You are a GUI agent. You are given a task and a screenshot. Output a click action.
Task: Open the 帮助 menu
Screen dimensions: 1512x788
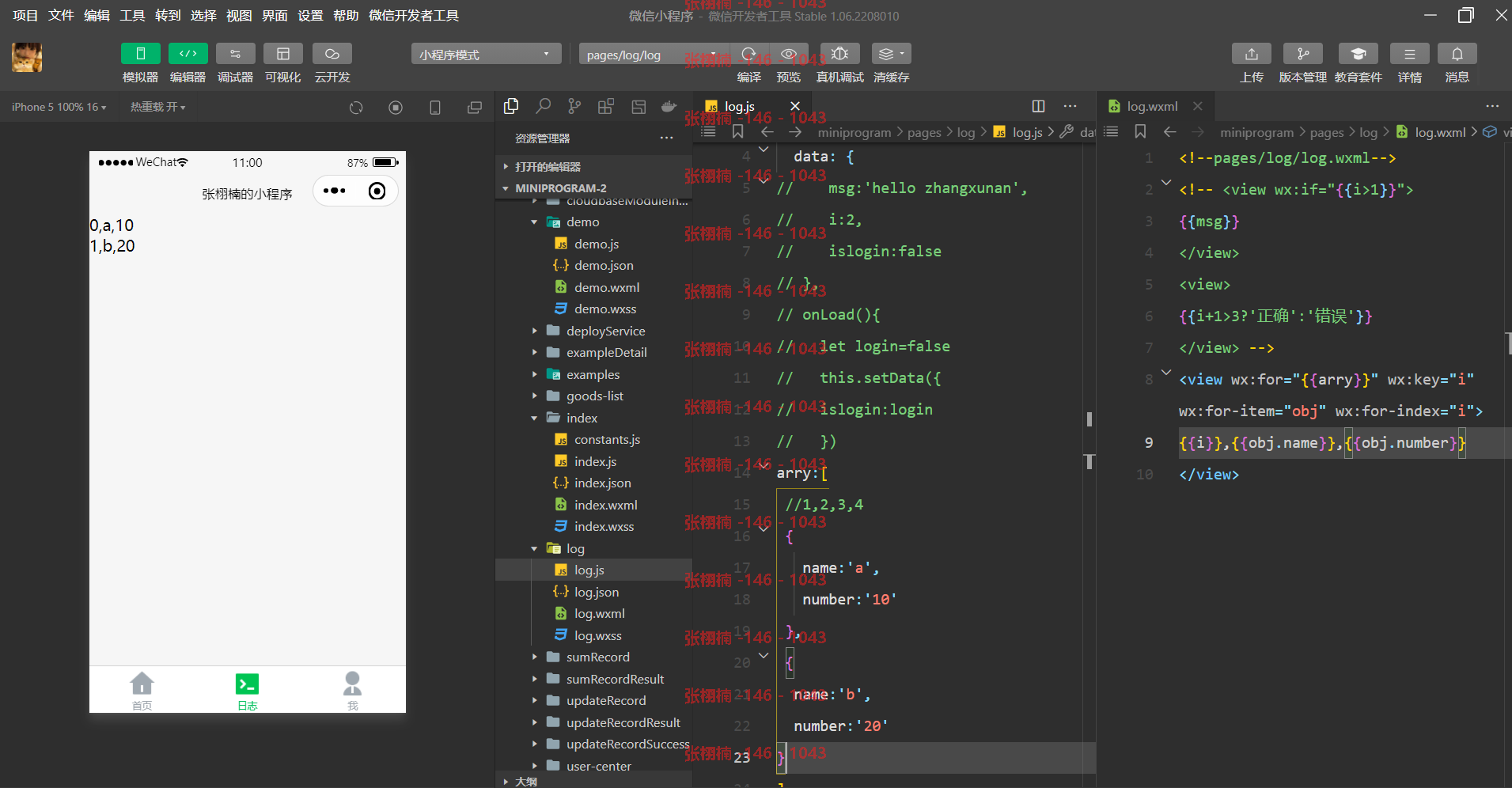click(346, 15)
